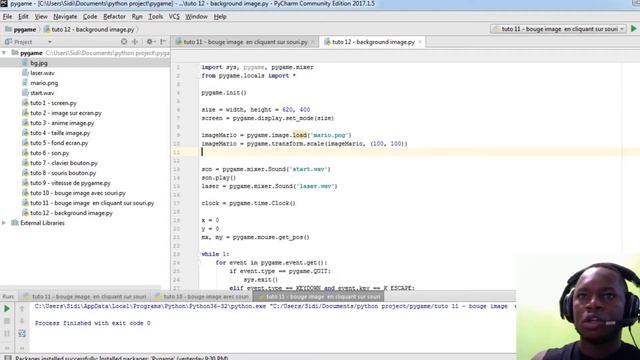Select tuto 5 - fond ecran.py
The image size is (640, 360).
(x=59, y=143)
